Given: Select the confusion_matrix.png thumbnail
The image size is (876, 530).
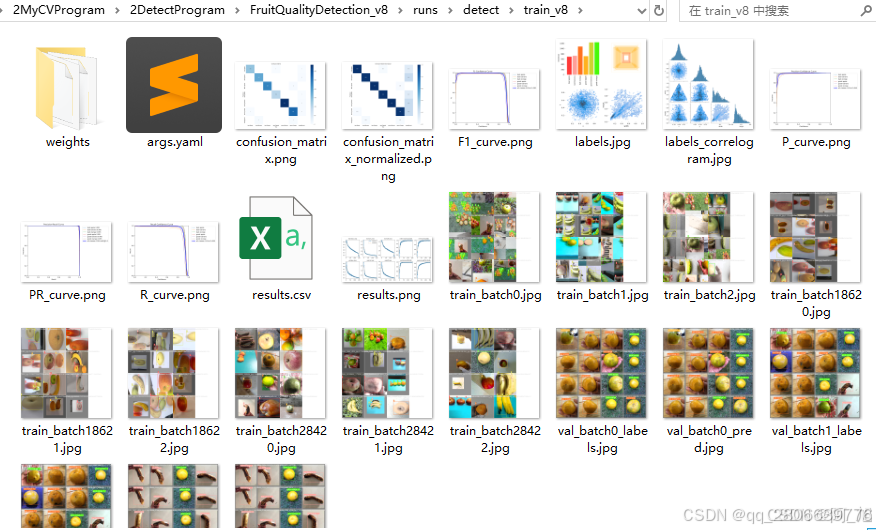Looking at the screenshot, I should click(x=280, y=96).
